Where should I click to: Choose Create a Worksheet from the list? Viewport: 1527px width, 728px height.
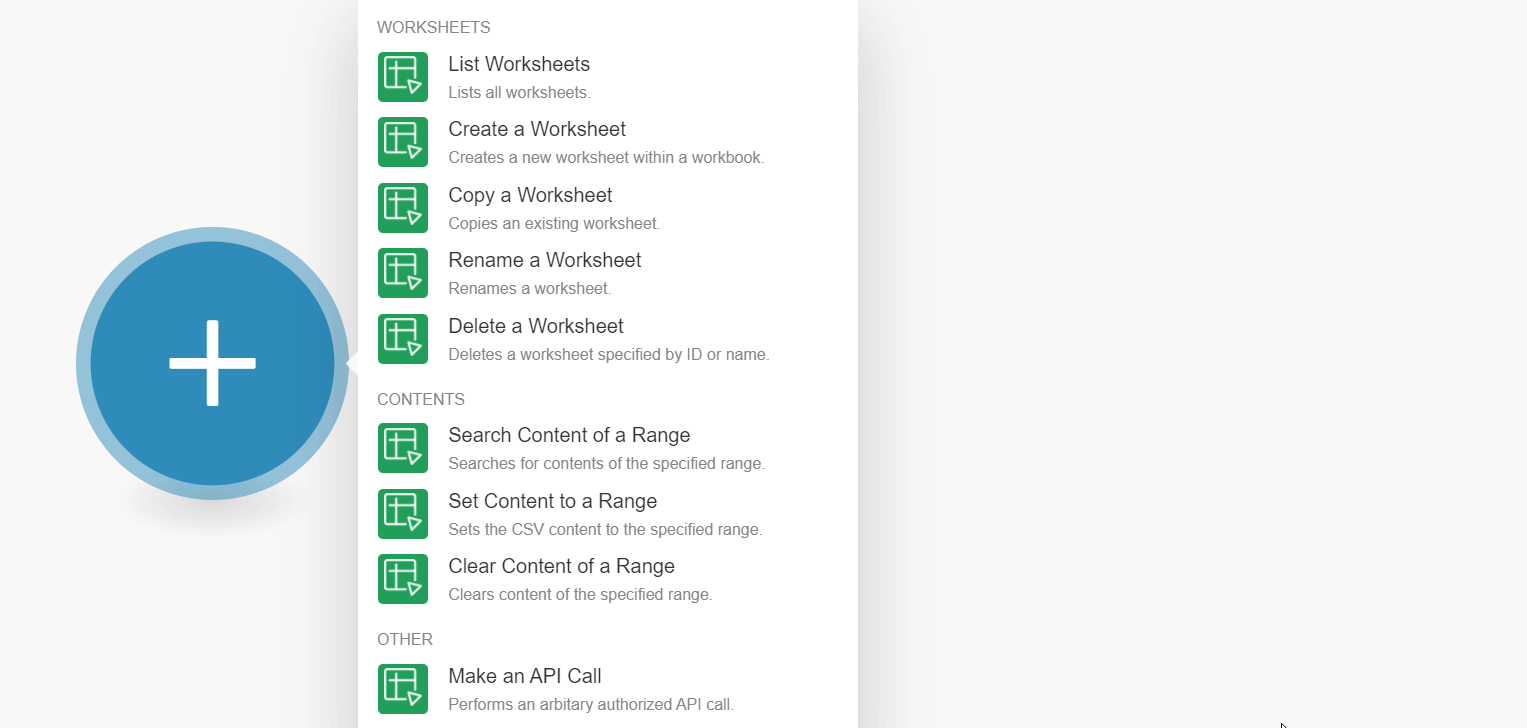point(537,129)
